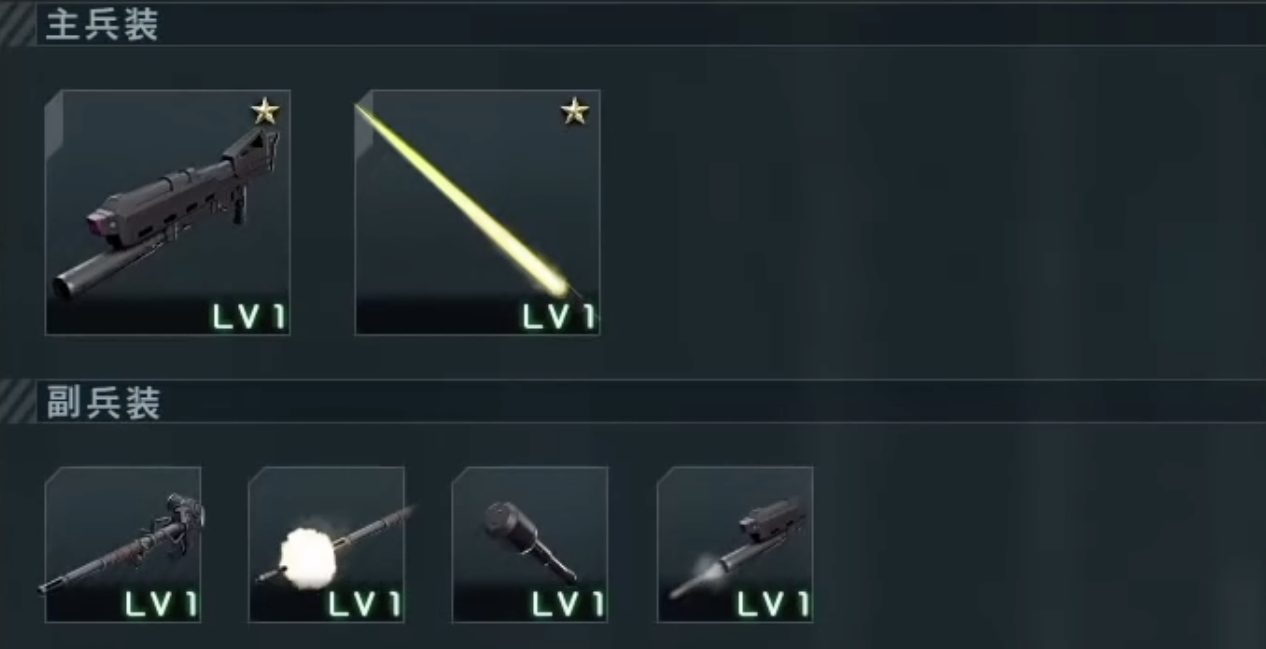Select the grenade sub weapon card
This screenshot has width=1266, height=649.
(x=530, y=544)
